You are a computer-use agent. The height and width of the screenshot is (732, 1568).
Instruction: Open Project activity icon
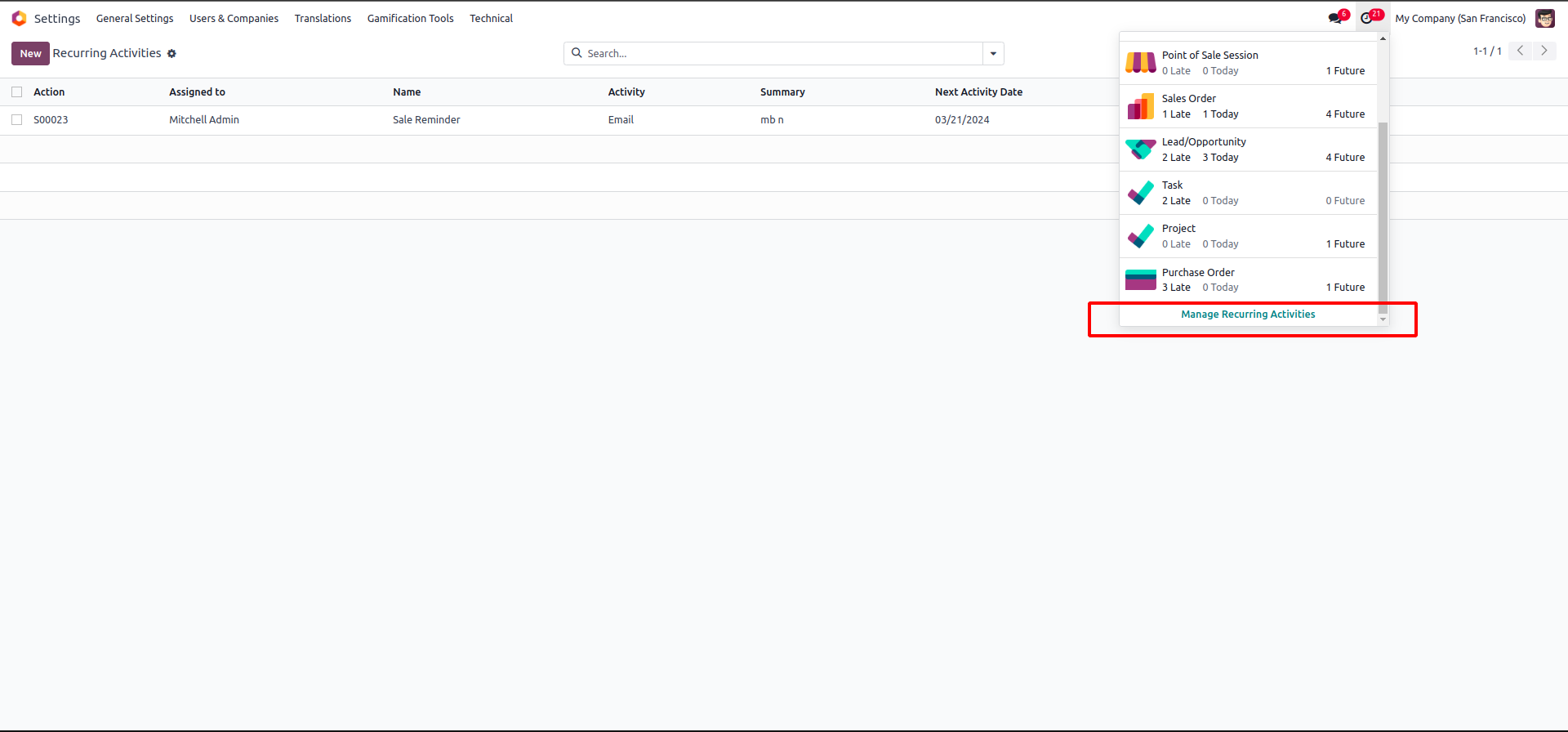point(1141,236)
